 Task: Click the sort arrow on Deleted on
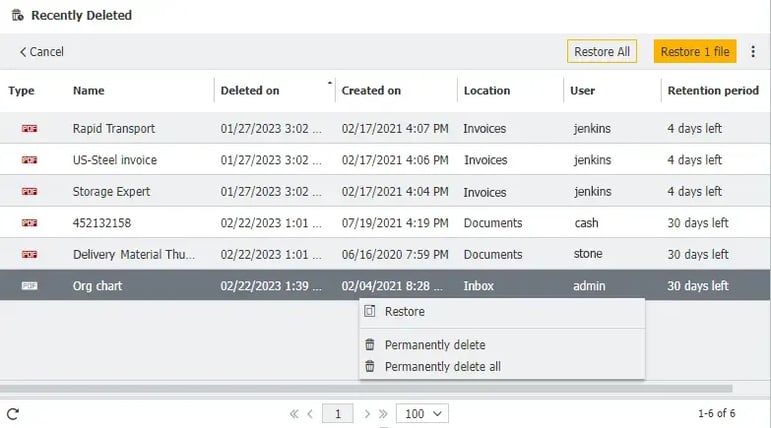point(329,83)
